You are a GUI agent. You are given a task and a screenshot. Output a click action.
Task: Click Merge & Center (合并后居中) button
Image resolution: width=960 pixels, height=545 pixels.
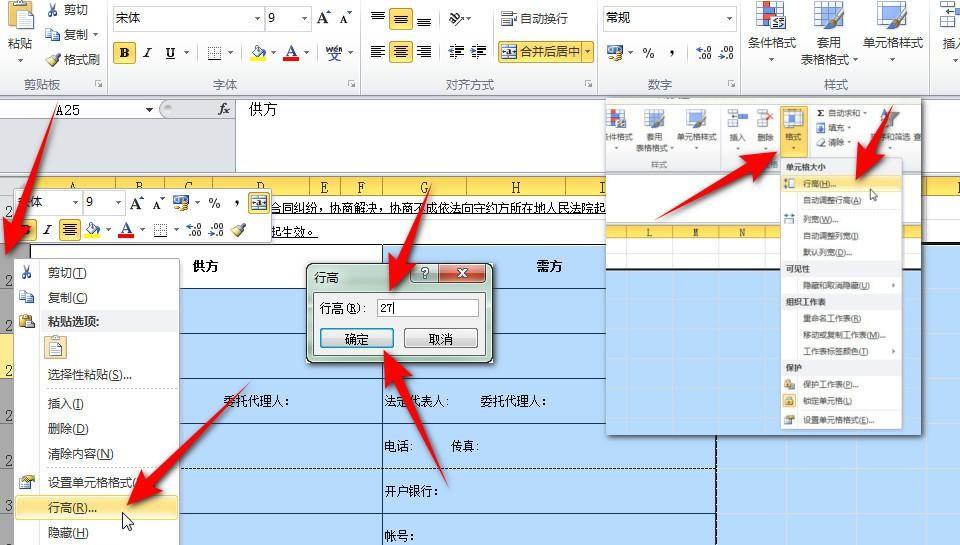click(540, 52)
